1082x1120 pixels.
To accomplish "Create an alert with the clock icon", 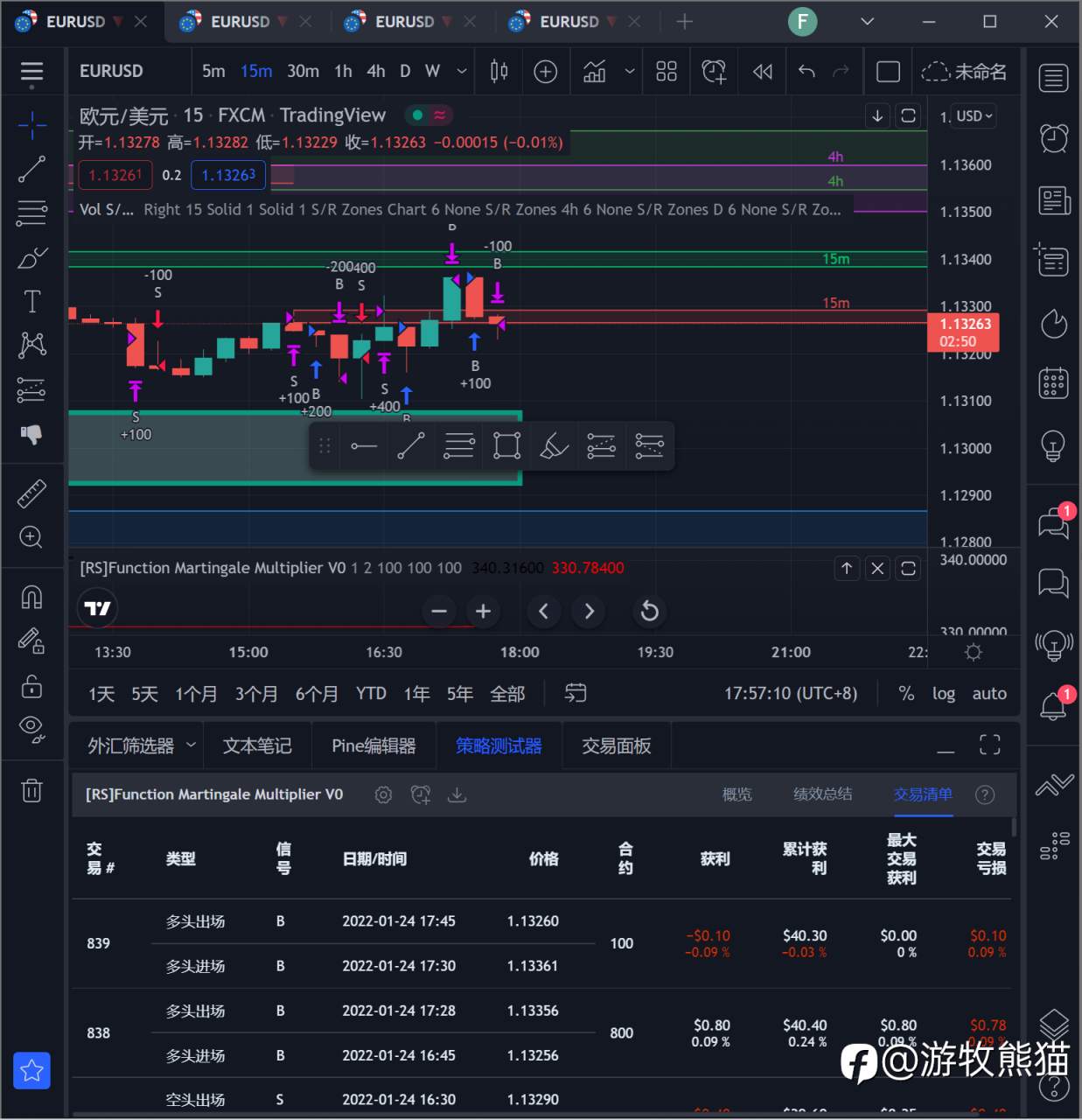I will click(714, 71).
